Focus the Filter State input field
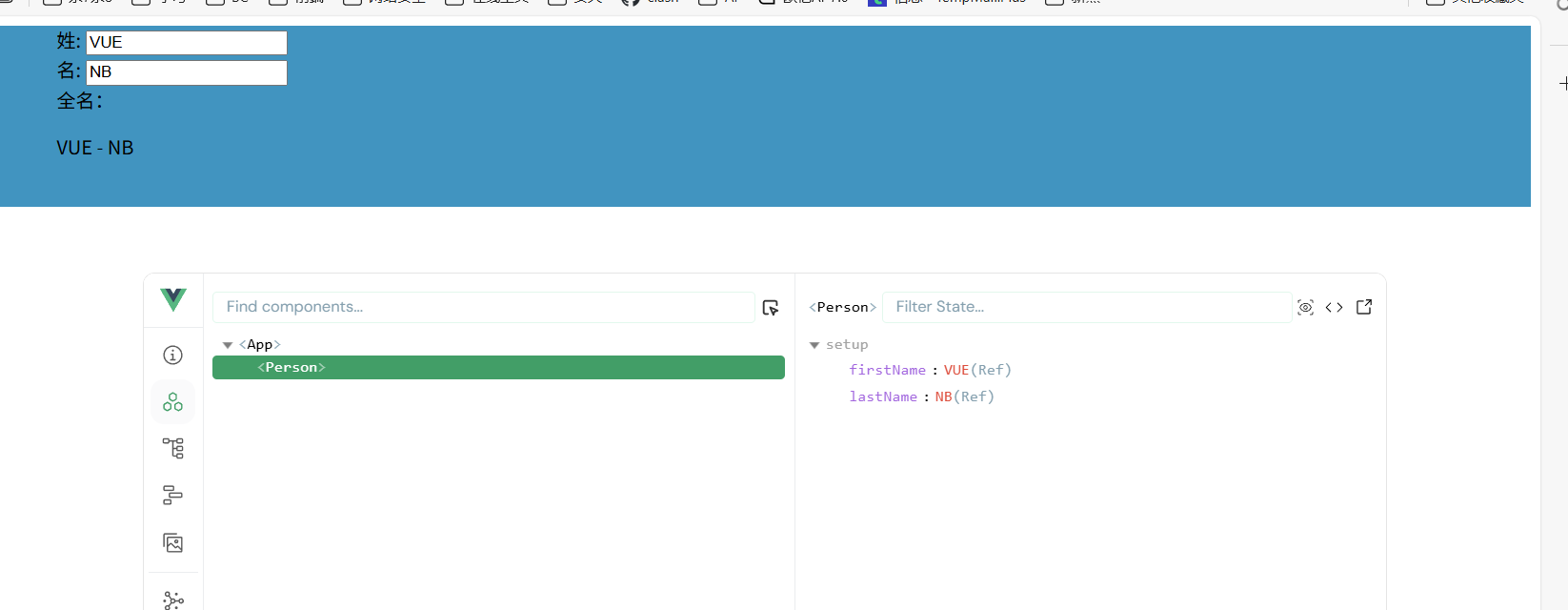 (1087, 307)
